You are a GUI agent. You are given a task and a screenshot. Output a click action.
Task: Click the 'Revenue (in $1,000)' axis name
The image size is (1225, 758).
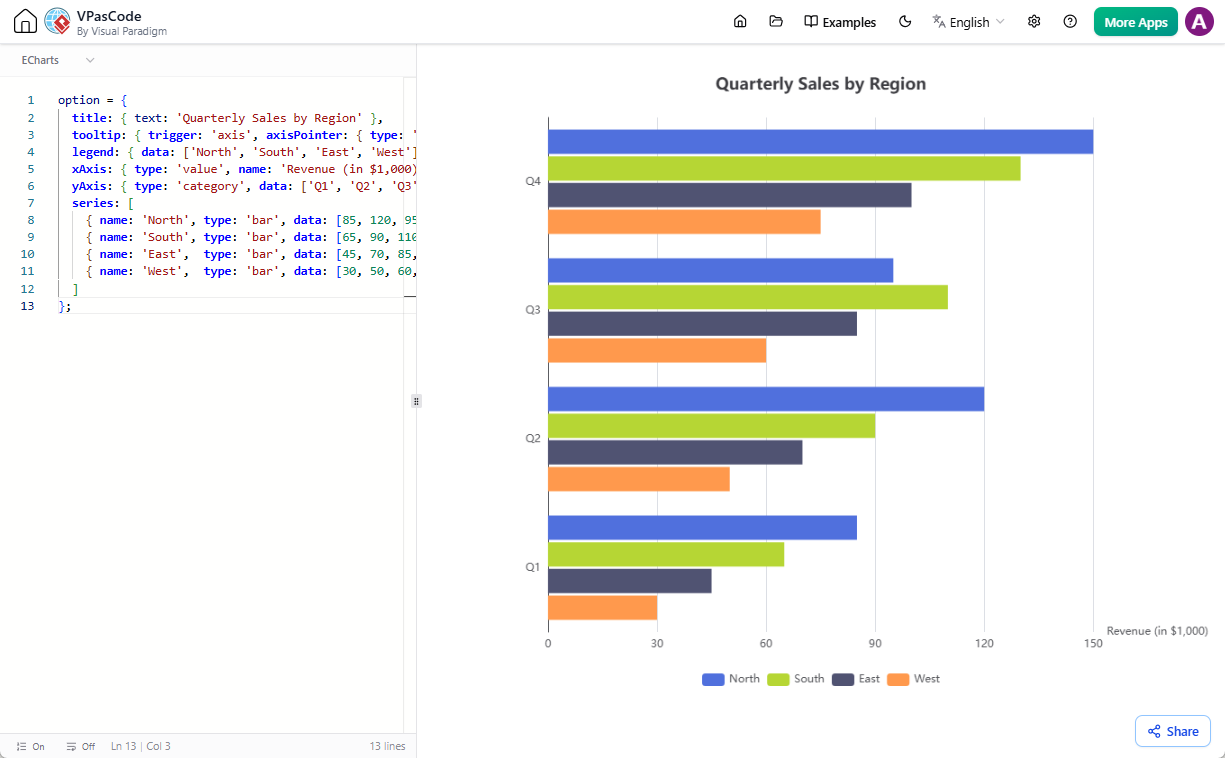point(1157,631)
